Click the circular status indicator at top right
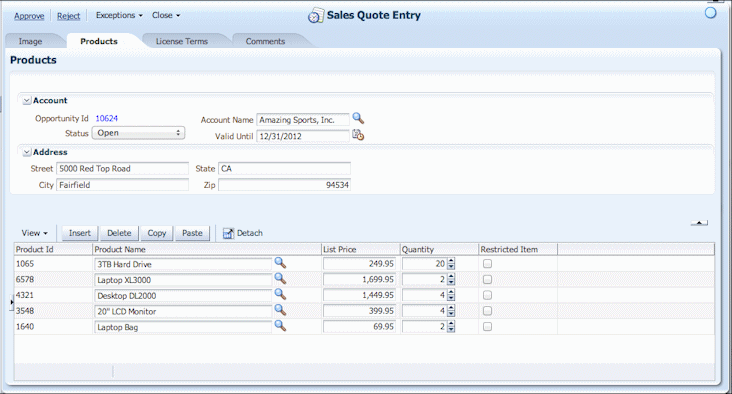The height and width of the screenshot is (394, 732). 710,13
